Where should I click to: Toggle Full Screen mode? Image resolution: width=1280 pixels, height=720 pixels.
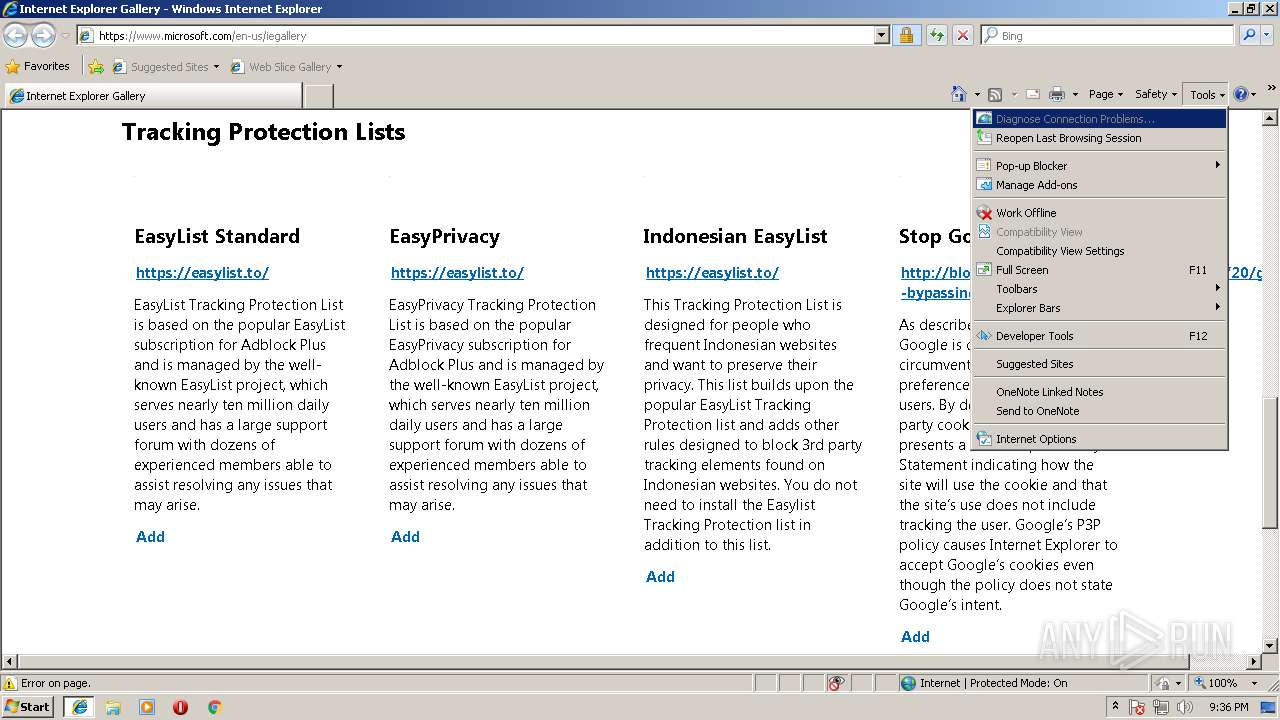click(1100, 270)
